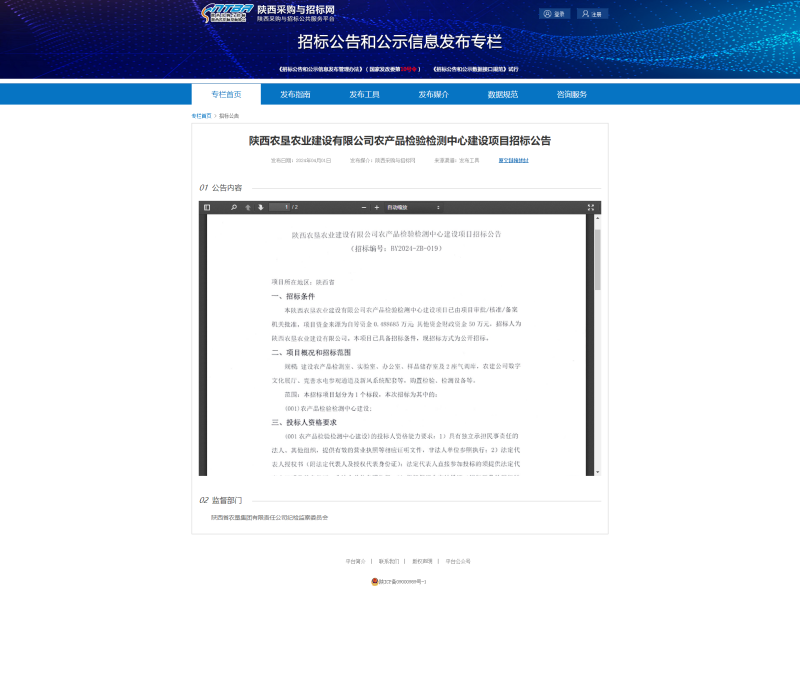This screenshot has width=800, height=673.
Task: Go to previous page with the up arrow
Action: [247, 207]
